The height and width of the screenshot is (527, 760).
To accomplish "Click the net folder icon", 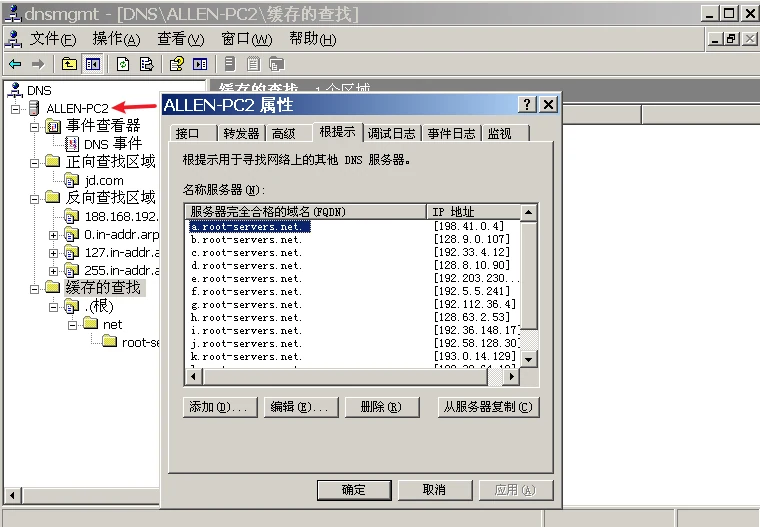I will click(x=91, y=323).
